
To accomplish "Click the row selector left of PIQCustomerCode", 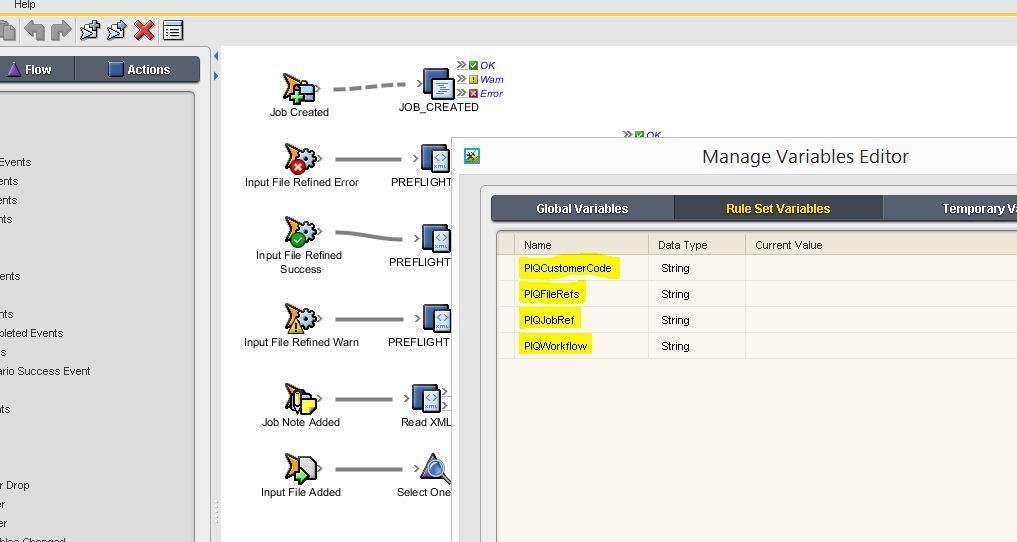I will (x=506, y=268).
